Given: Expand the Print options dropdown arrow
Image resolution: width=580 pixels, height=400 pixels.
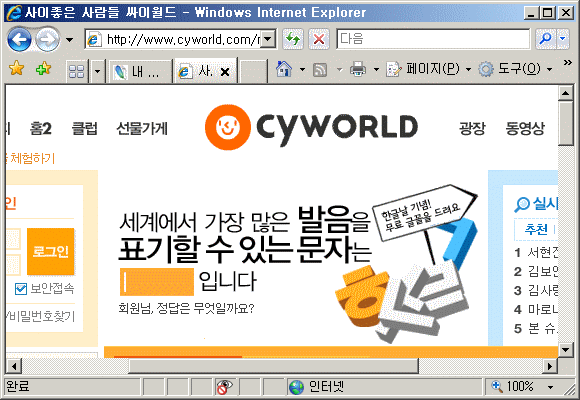Looking at the screenshot, I should 376,69.
